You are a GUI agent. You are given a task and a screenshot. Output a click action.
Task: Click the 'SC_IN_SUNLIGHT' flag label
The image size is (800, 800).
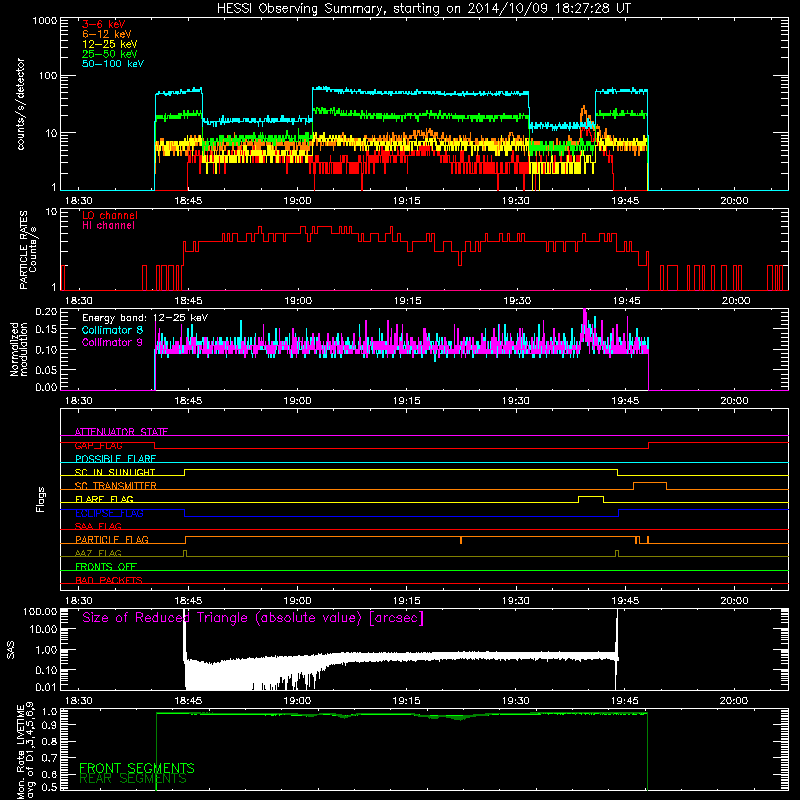115,472
